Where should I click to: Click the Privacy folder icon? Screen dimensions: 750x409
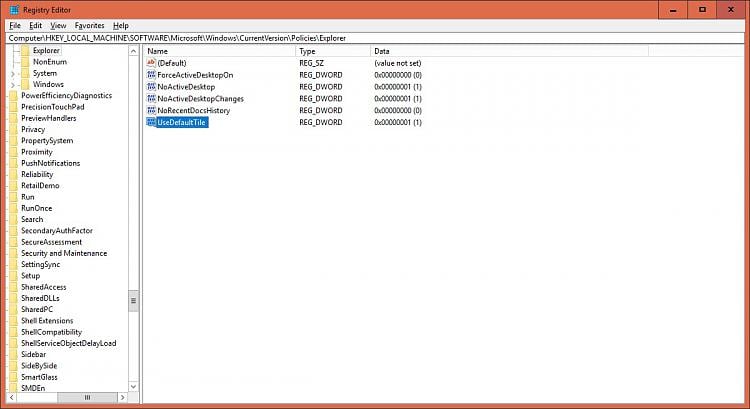pos(13,129)
